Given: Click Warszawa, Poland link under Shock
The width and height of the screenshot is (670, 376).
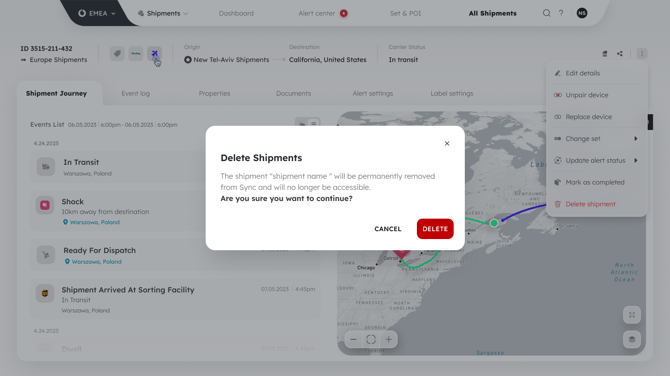Looking at the screenshot, I should (x=91, y=222).
